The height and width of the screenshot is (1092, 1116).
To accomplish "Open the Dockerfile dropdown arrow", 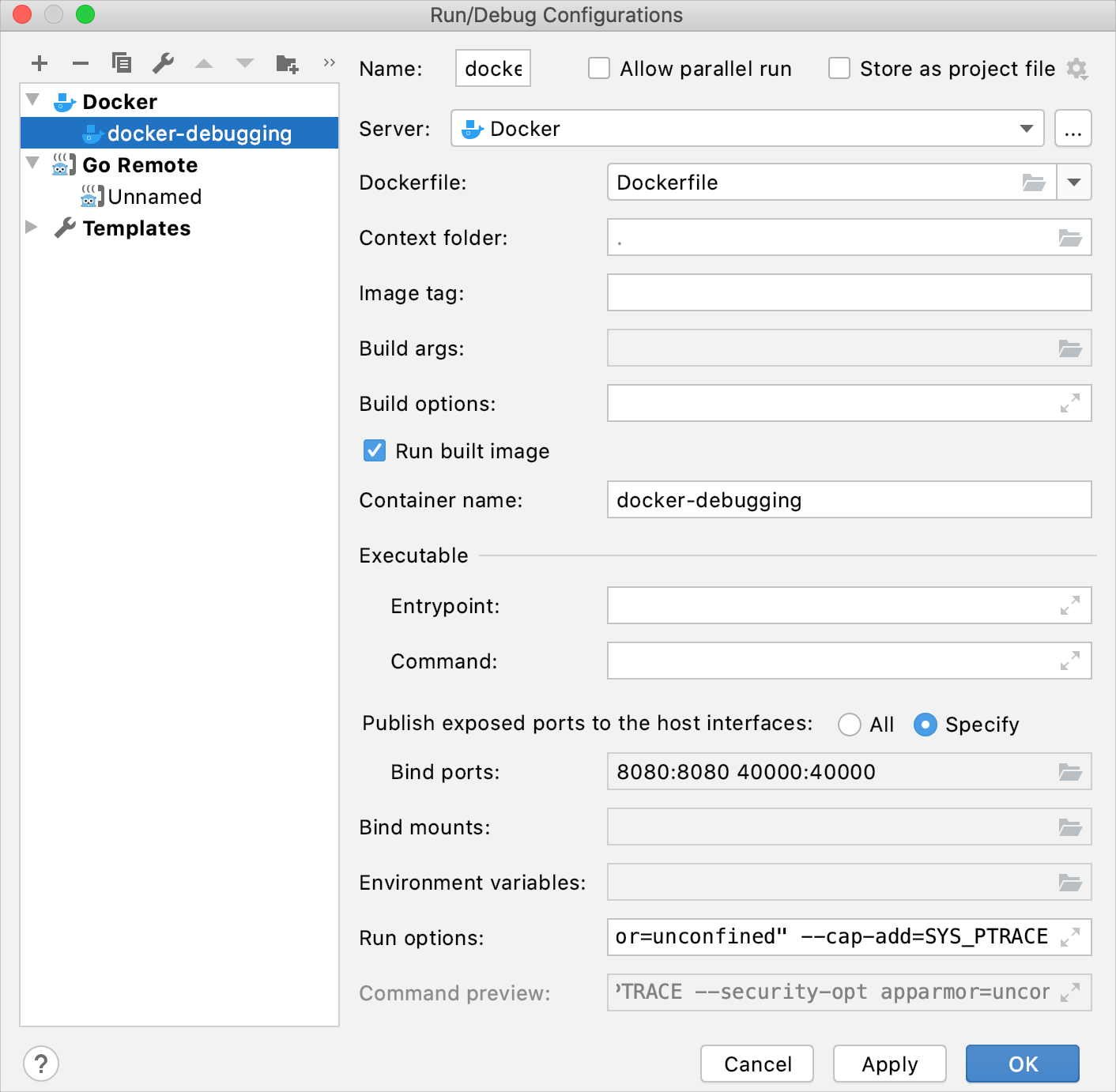I will pyautogui.click(x=1074, y=182).
